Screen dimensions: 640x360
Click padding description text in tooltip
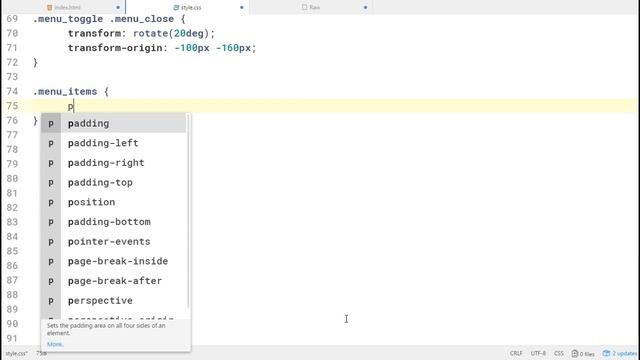pyautogui.click(x=106, y=329)
